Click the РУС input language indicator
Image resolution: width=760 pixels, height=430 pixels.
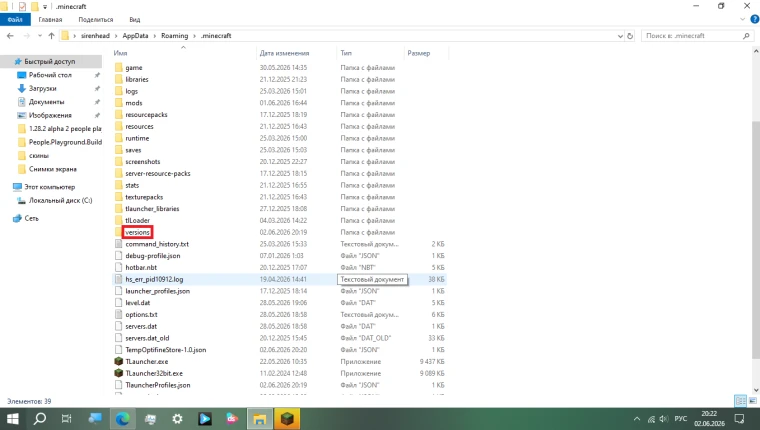[681, 418]
